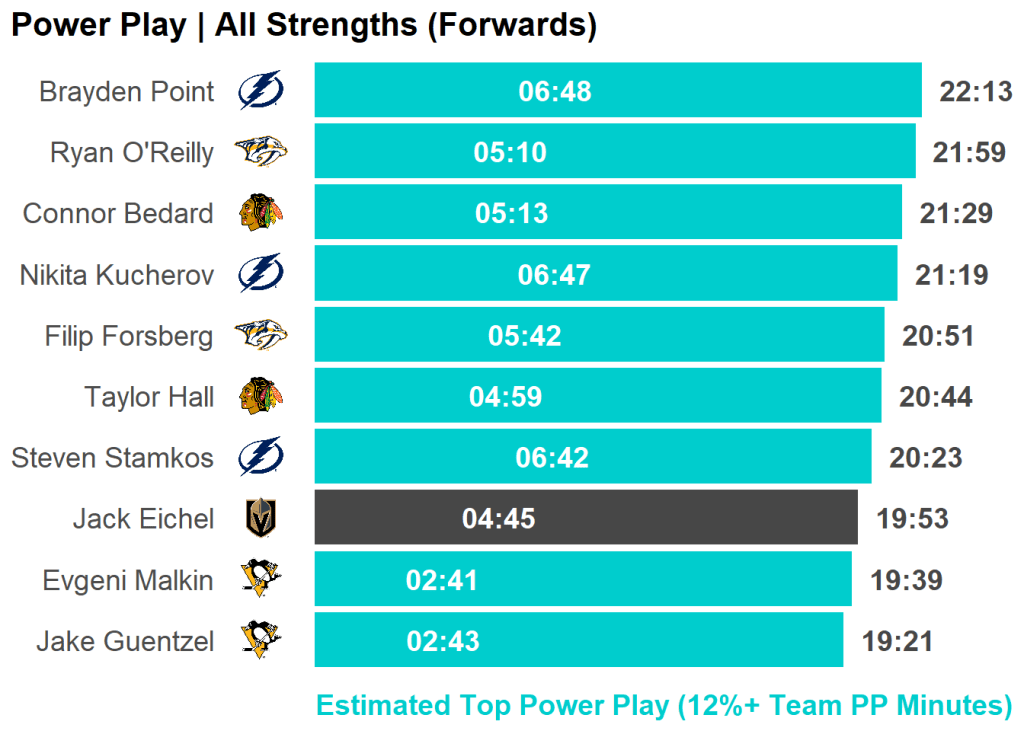Click the Lightning logo beside Nikita Kucherov

tap(260, 274)
